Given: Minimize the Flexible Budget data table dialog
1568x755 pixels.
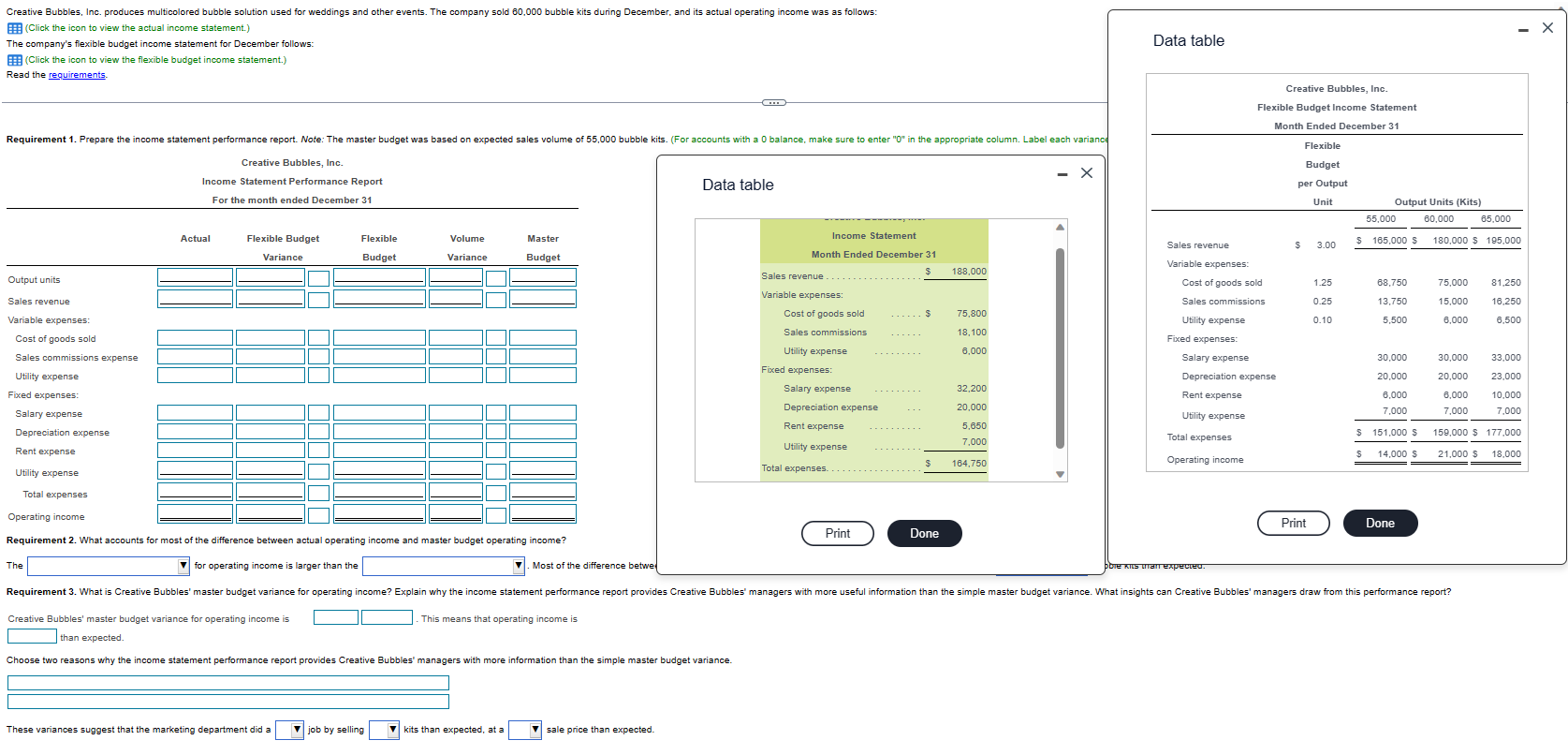Looking at the screenshot, I should (x=1523, y=29).
